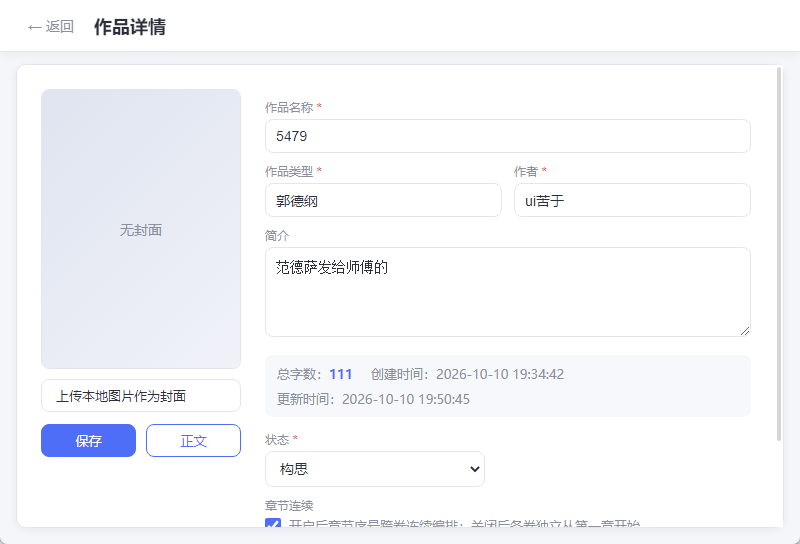The height and width of the screenshot is (544, 800).
Task: Click the textarea resize handle in 简介
Action: pos(745,331)
